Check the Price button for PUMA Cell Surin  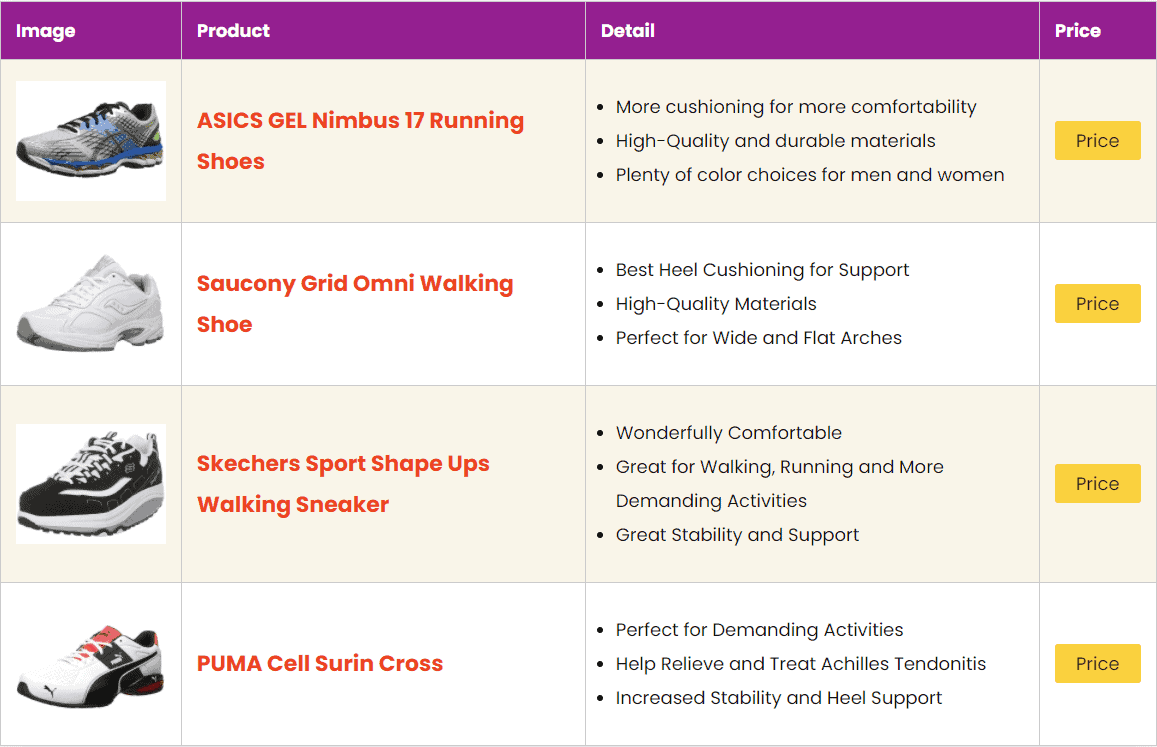(x=1097, y=664)
